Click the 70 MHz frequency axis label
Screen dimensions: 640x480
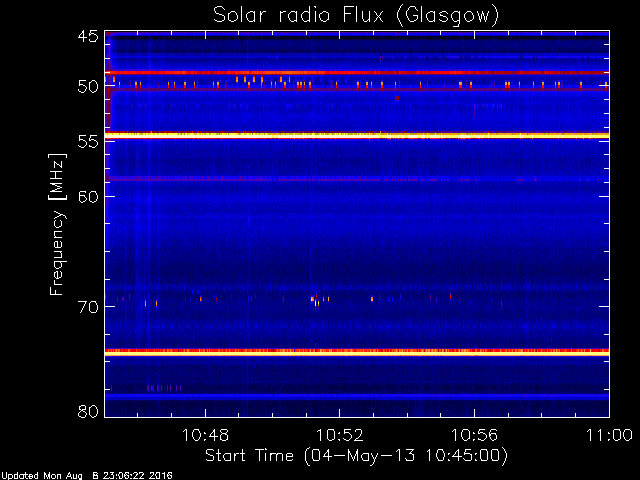[88, 307]
